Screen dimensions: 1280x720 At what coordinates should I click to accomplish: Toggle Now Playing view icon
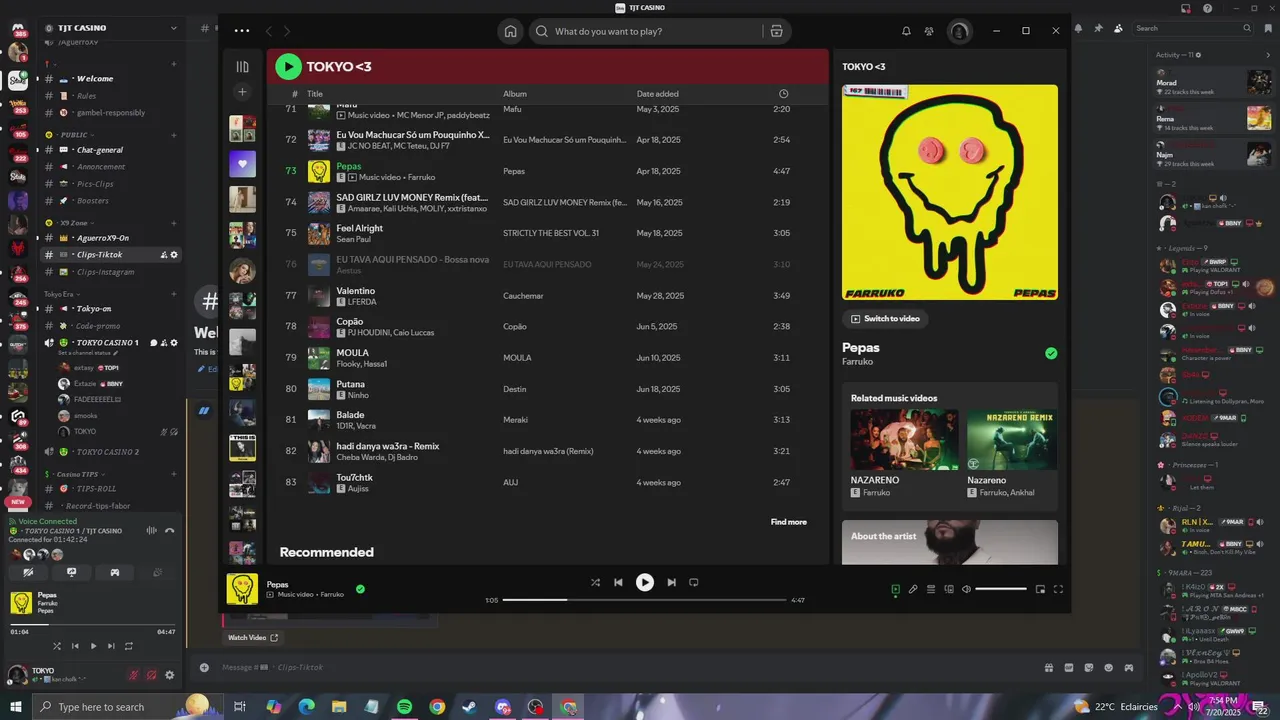click(x=895, y=589)
